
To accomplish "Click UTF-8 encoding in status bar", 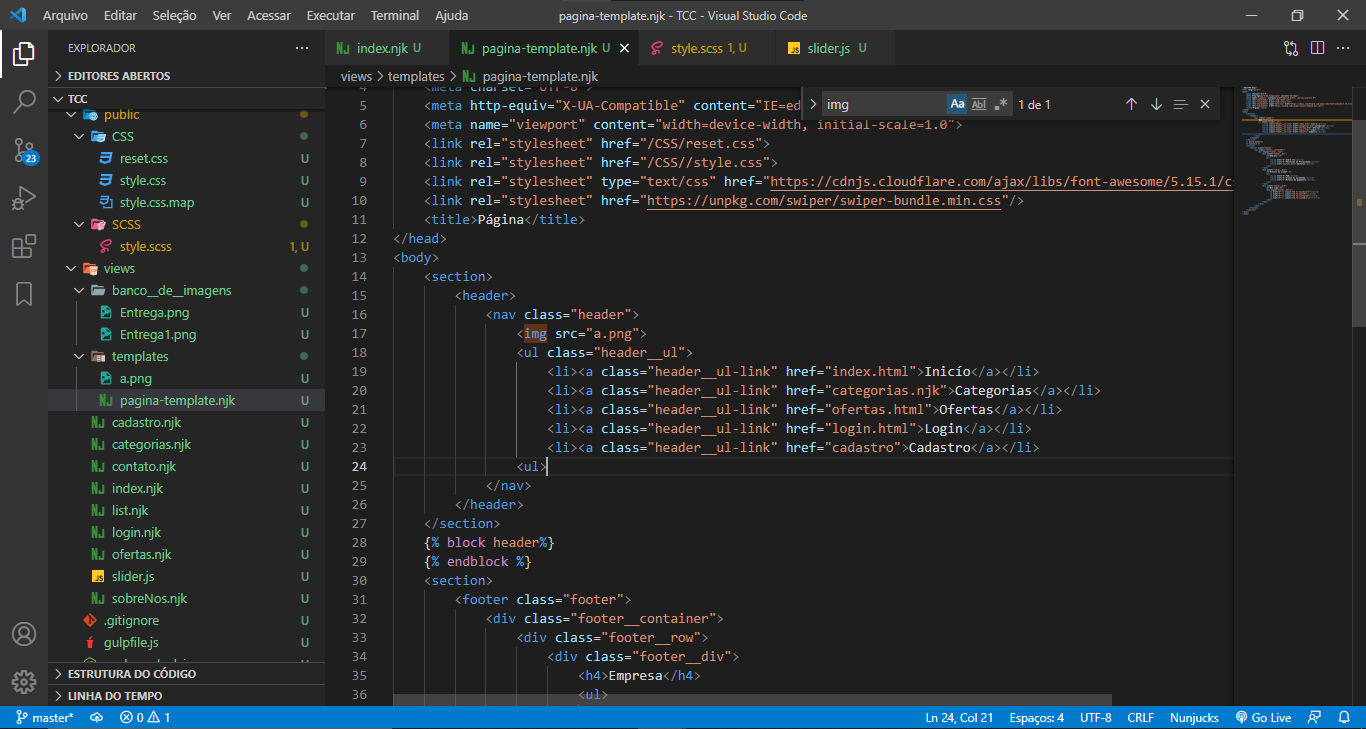I will pos(1095,717).
